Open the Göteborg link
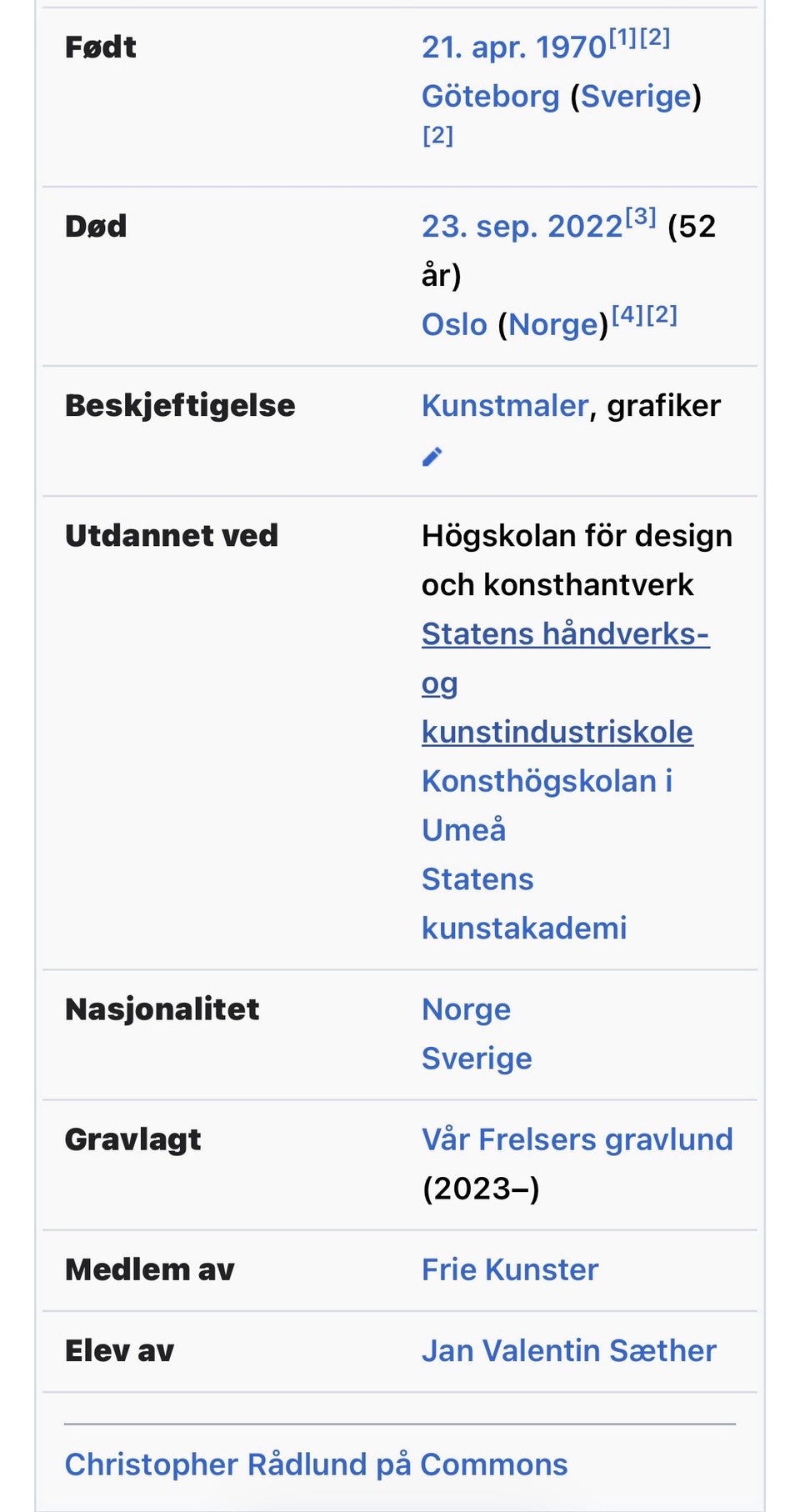 (490, 97)
